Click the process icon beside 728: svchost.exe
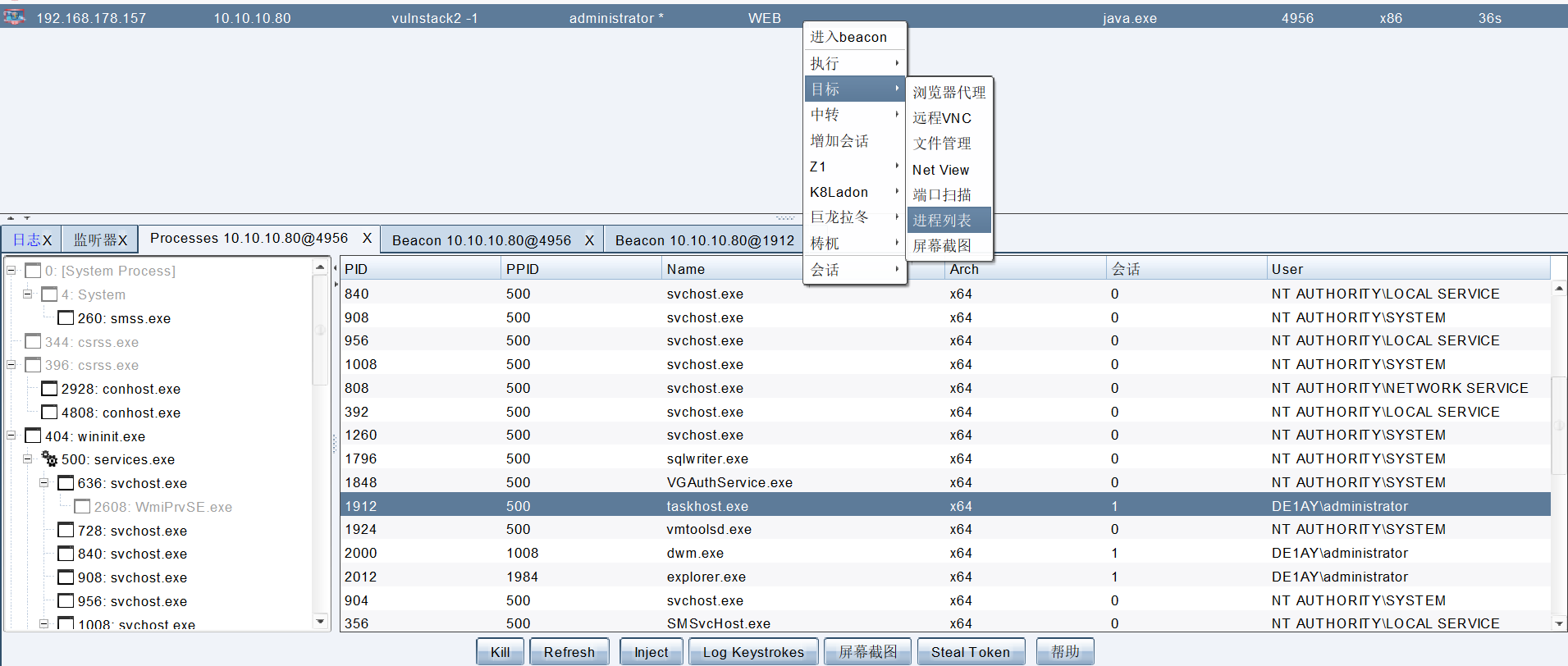1568x666 pixels. pos(66,531)
